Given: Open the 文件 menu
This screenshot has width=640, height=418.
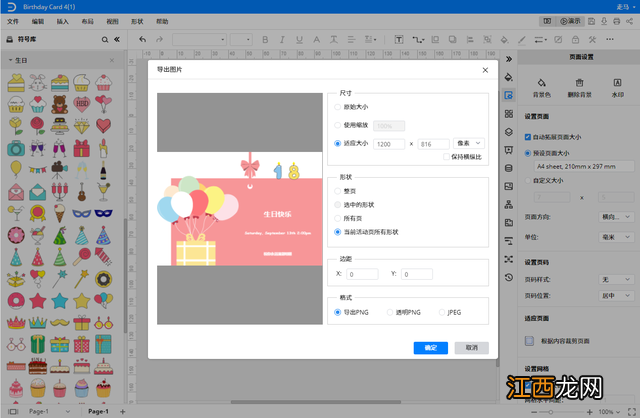Looking at the screenshot, I should coord(13,21).
